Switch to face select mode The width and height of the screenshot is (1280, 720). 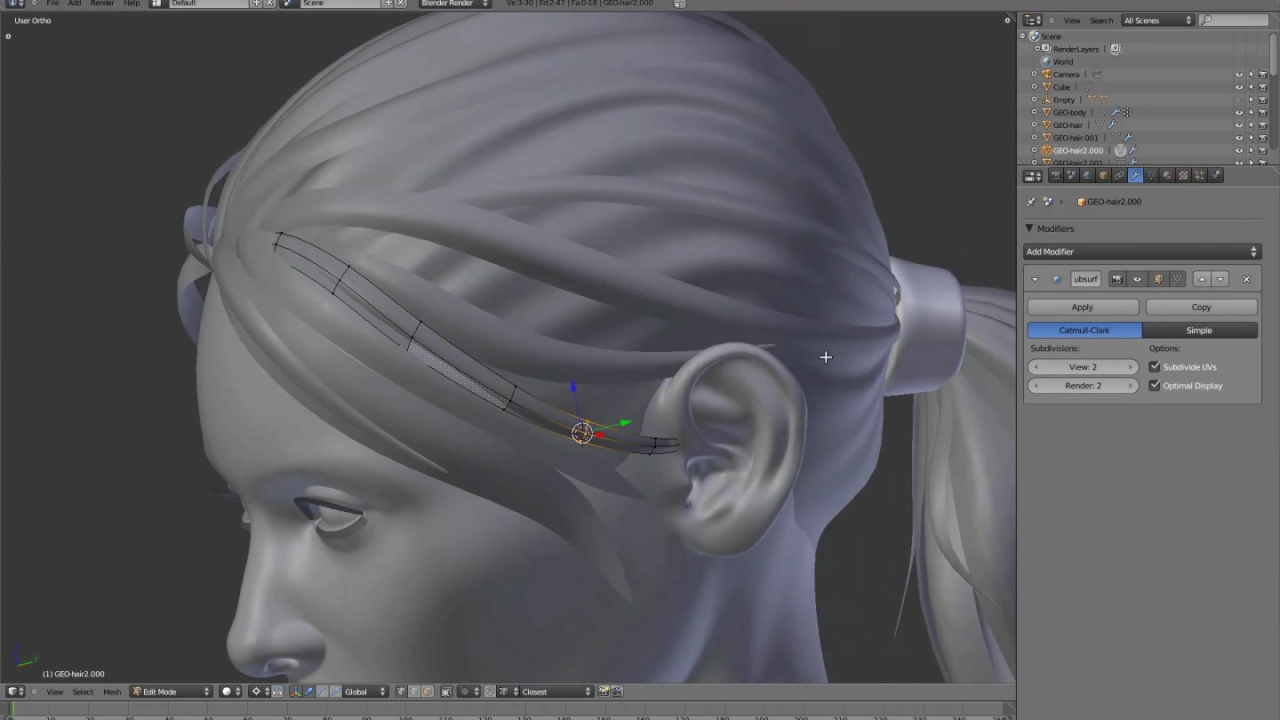[426, 691]
